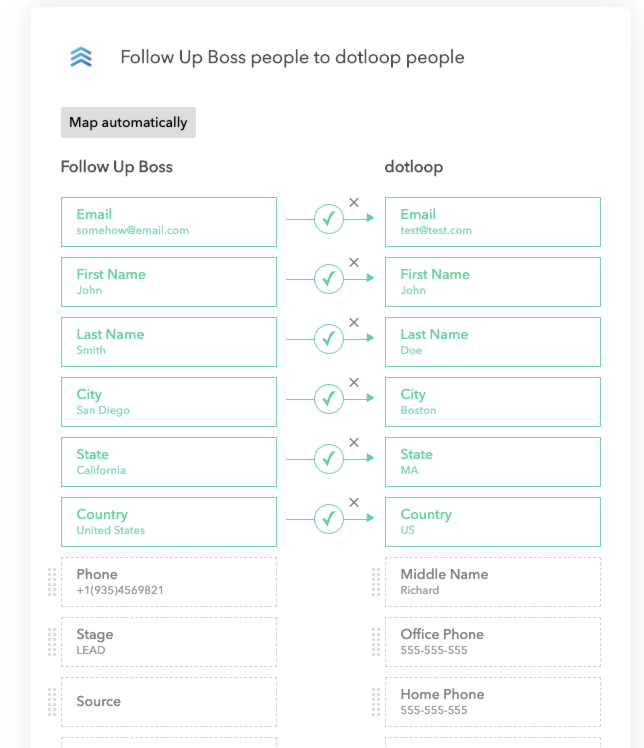Remove the Last Name mapping with X
The height and width of the screenshot is (748, 644).
pyautogui.click(x=353, y=323)
